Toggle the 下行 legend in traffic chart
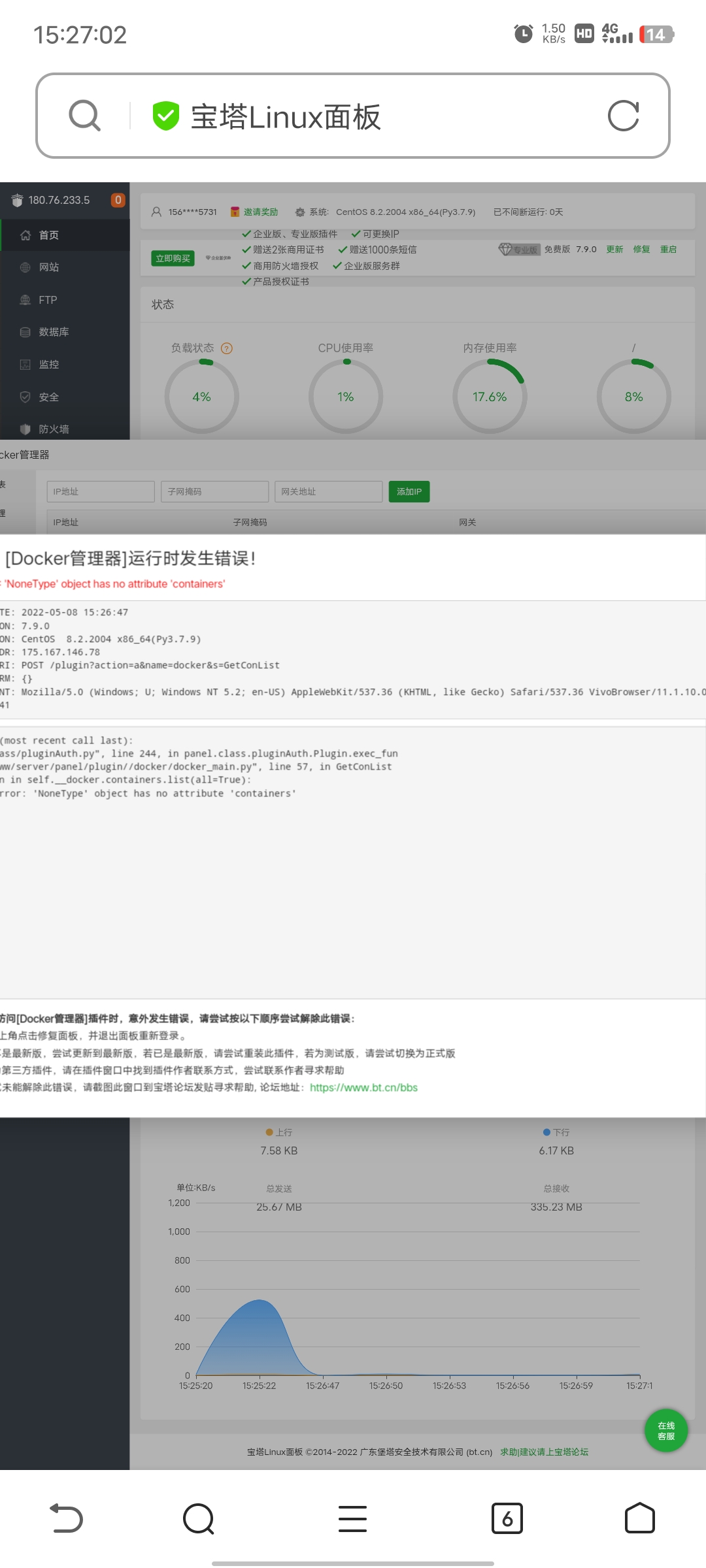706x1568 pixels. point(556,1132)
